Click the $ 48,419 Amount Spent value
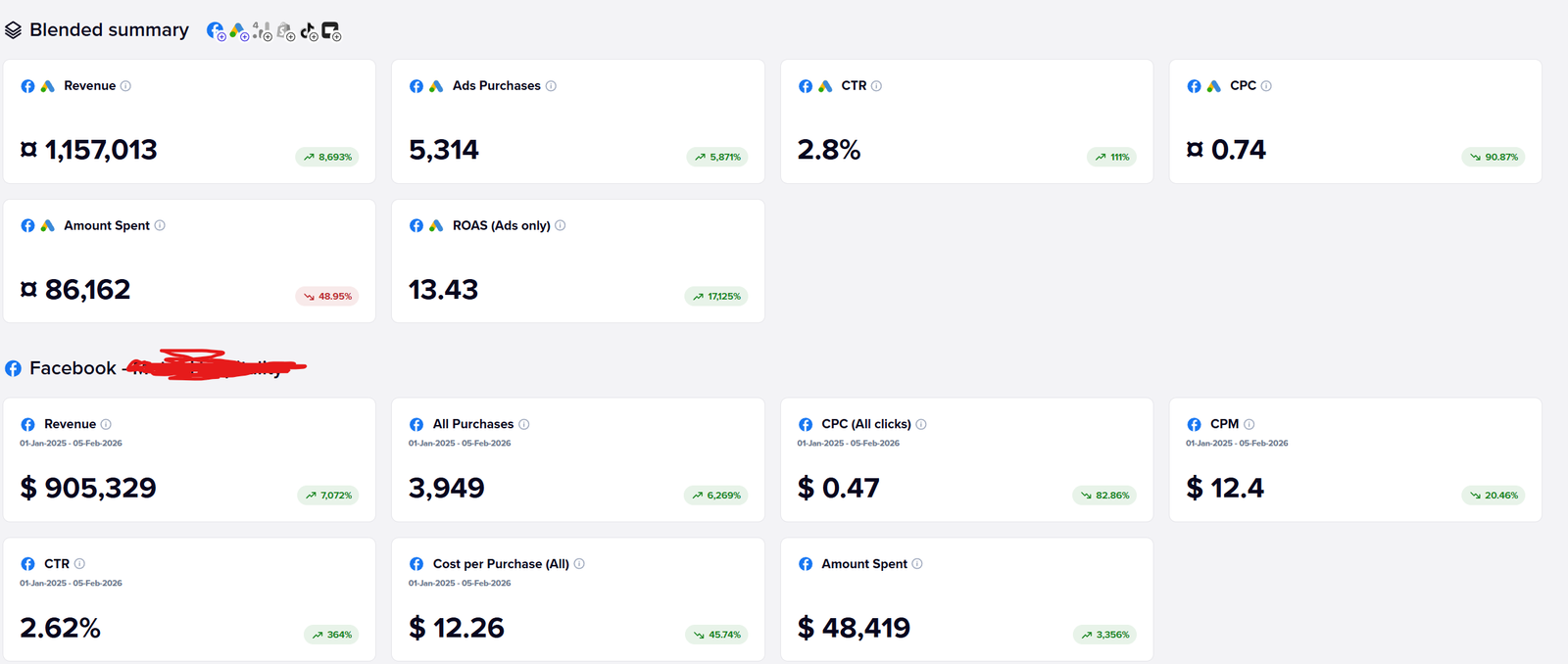1568x664 pixels. pyautogui.click(x=855, y=628)
